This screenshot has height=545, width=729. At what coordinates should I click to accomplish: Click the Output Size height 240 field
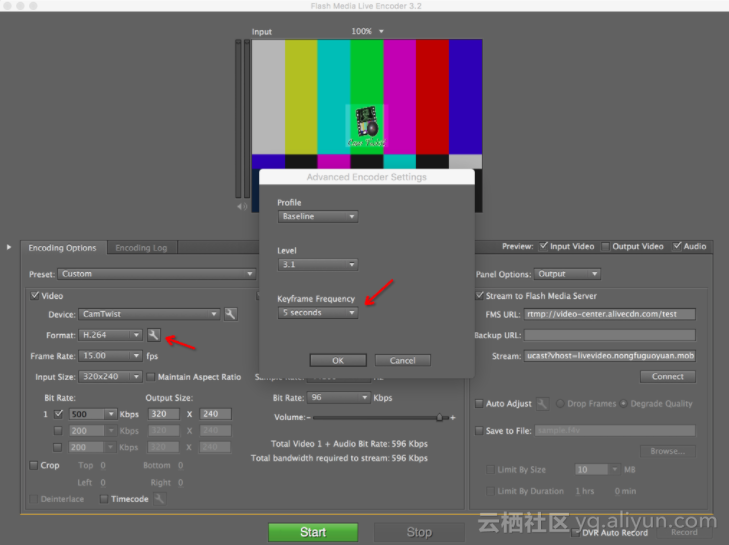[x=215, y=414]
